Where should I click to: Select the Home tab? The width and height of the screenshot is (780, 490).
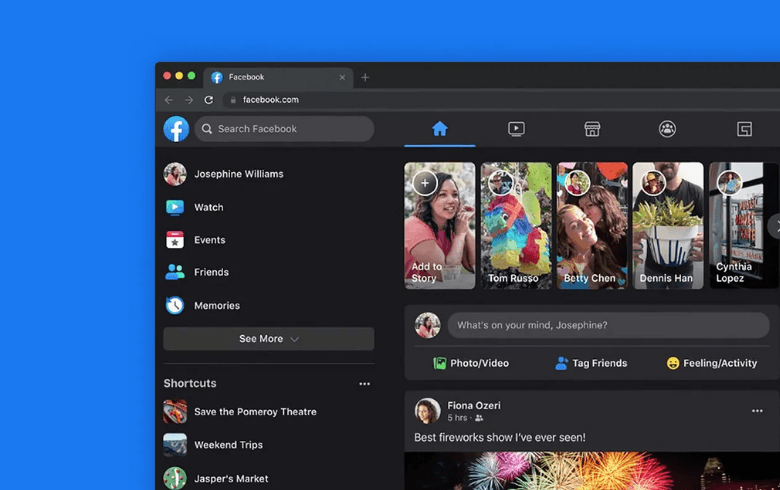pyautogui.click(x=439, y=129)
